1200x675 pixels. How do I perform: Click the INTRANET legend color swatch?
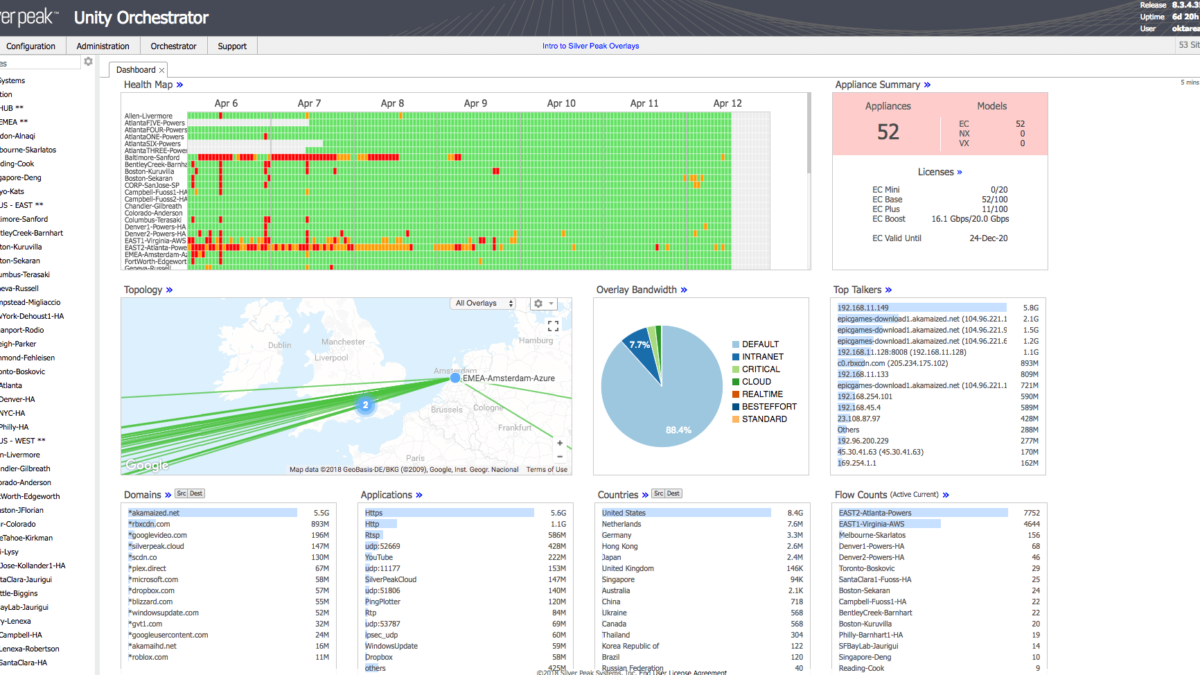point(735,357)
